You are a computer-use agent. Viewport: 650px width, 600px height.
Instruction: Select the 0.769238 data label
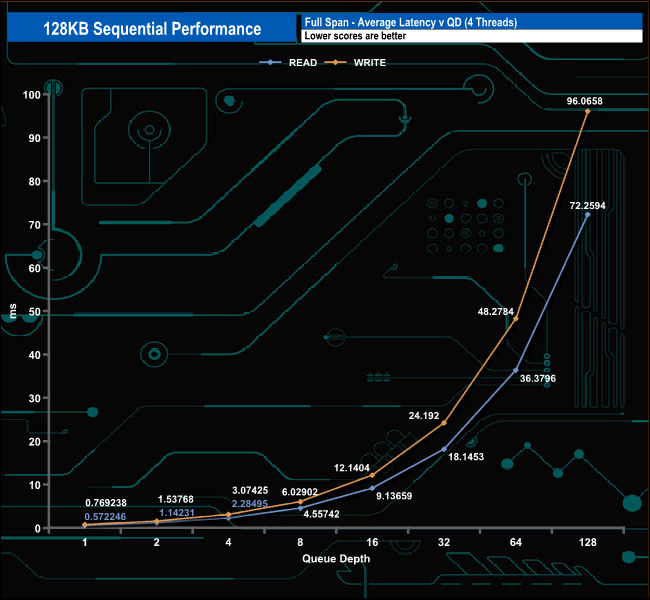pyautogui.click(x=106, y=503)
